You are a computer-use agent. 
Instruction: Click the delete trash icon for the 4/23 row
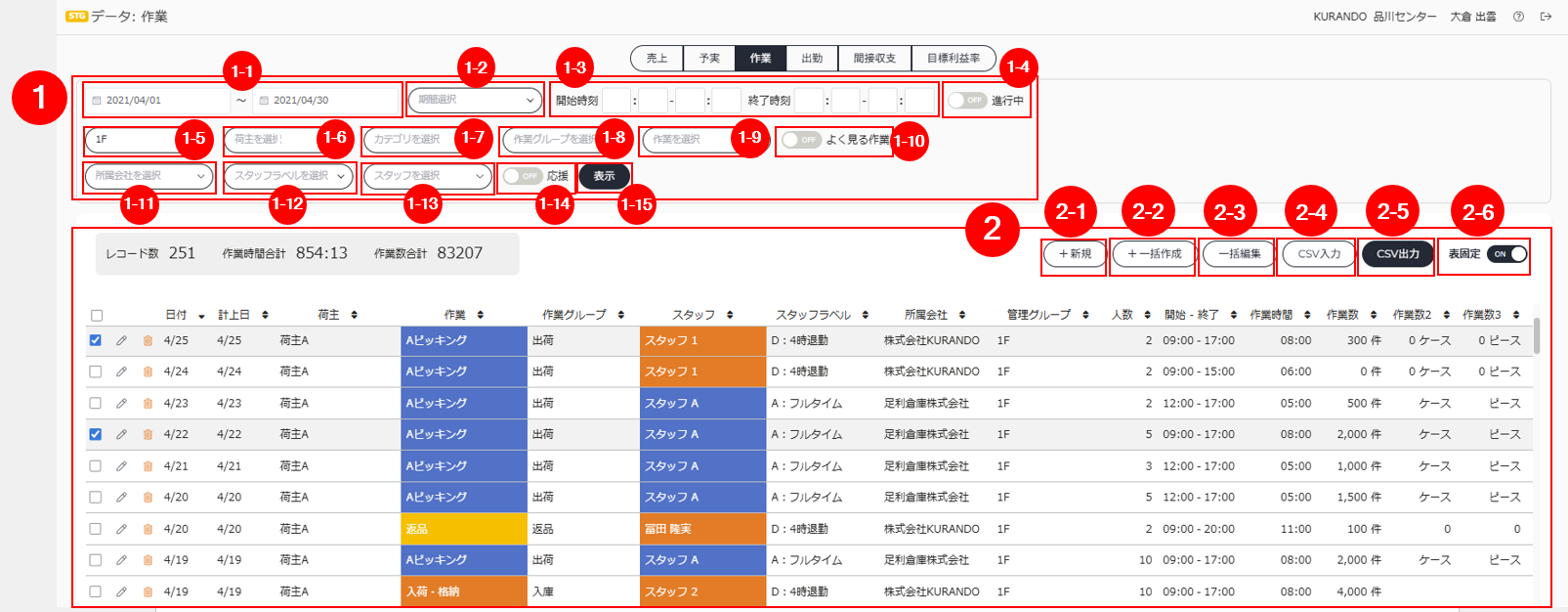pyautogui.click(x=148, y=404)
